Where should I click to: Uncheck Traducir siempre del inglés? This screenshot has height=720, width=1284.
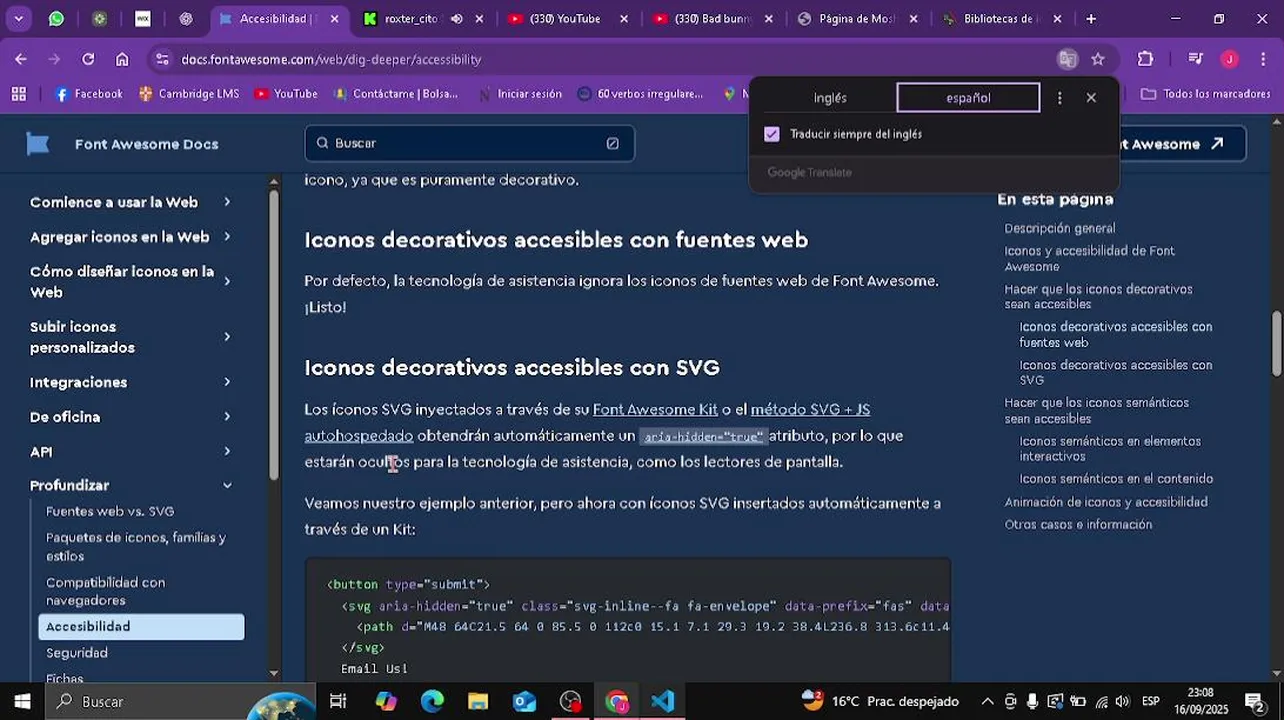pyautogui.click(x=772, y=134)
